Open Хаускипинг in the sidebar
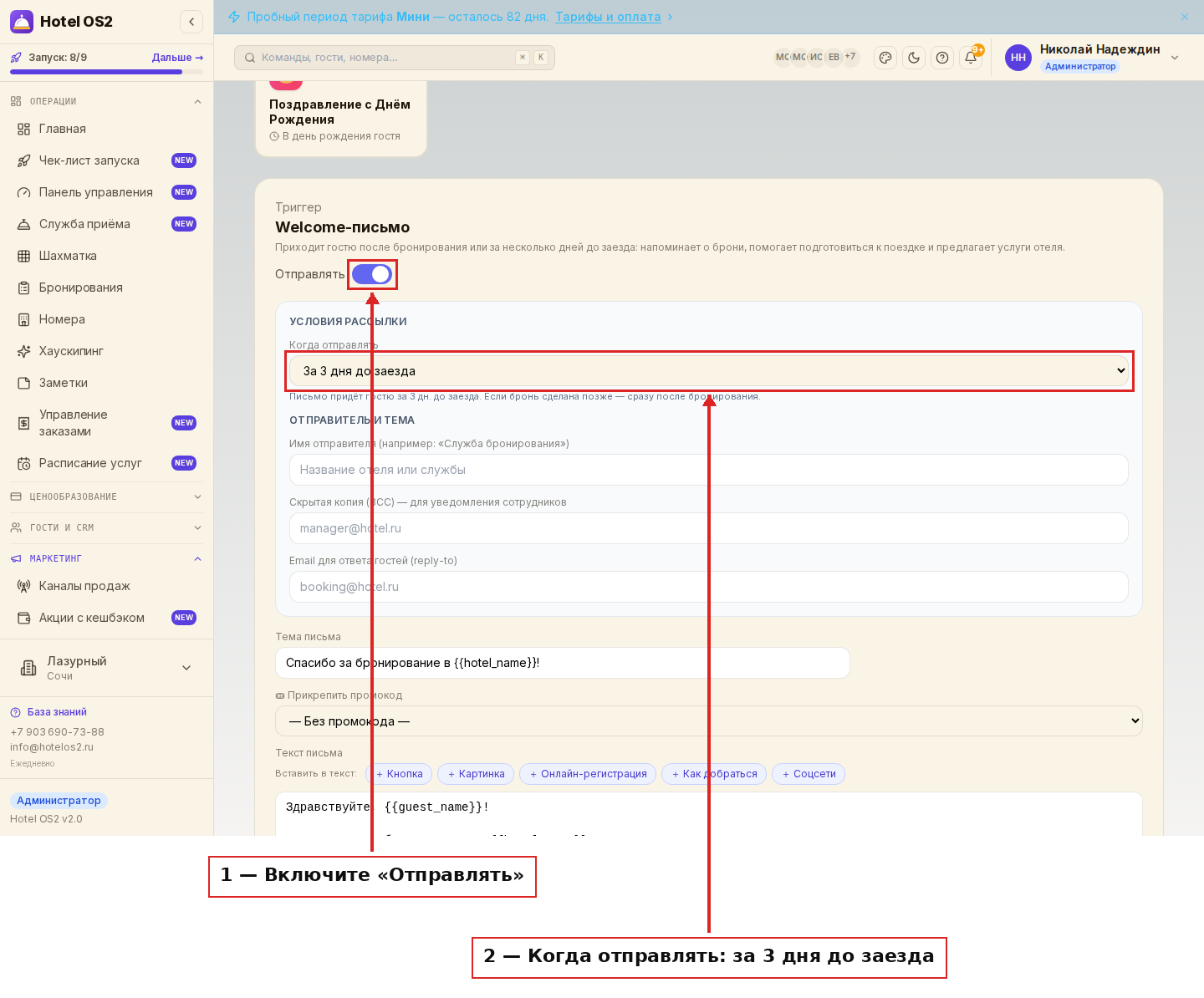 point(107,351)
